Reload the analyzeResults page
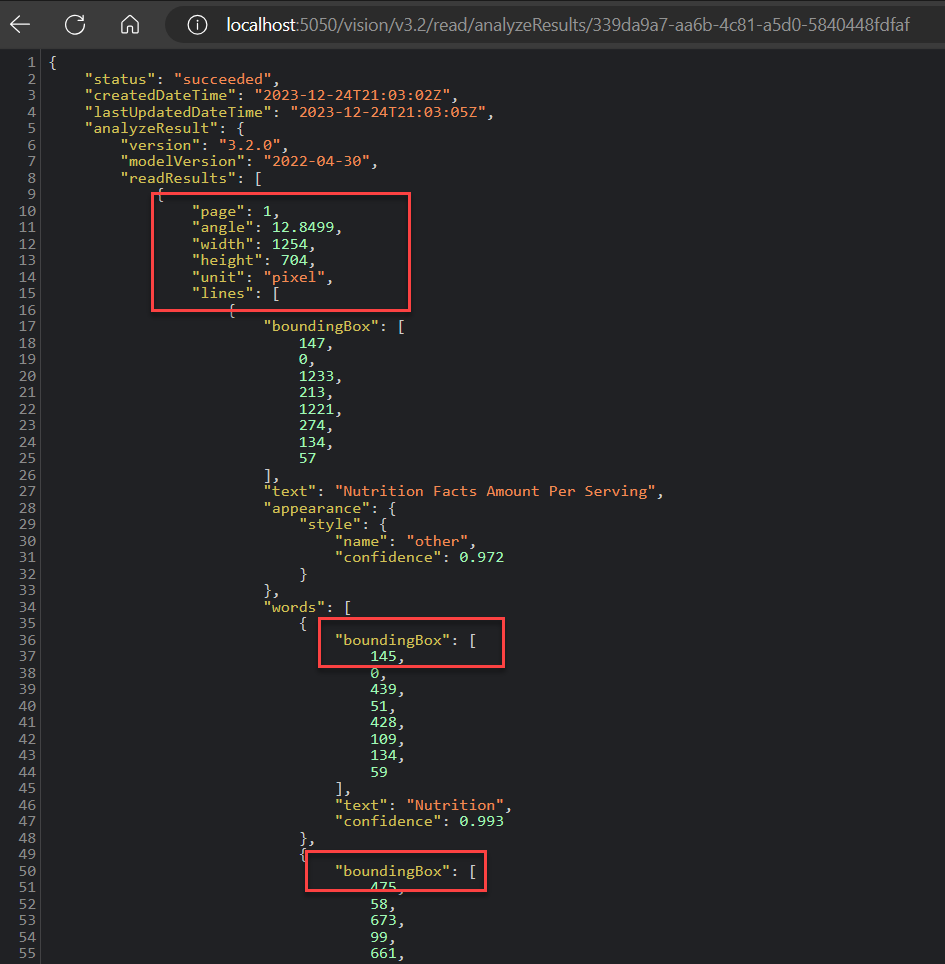The height and width of the screenshot is (964, 945). (74, 24)
